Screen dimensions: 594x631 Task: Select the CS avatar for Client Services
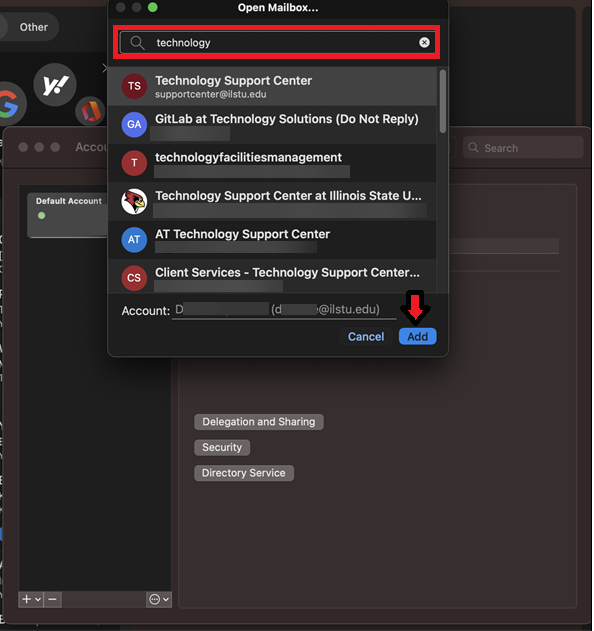[x=134, y=278]
